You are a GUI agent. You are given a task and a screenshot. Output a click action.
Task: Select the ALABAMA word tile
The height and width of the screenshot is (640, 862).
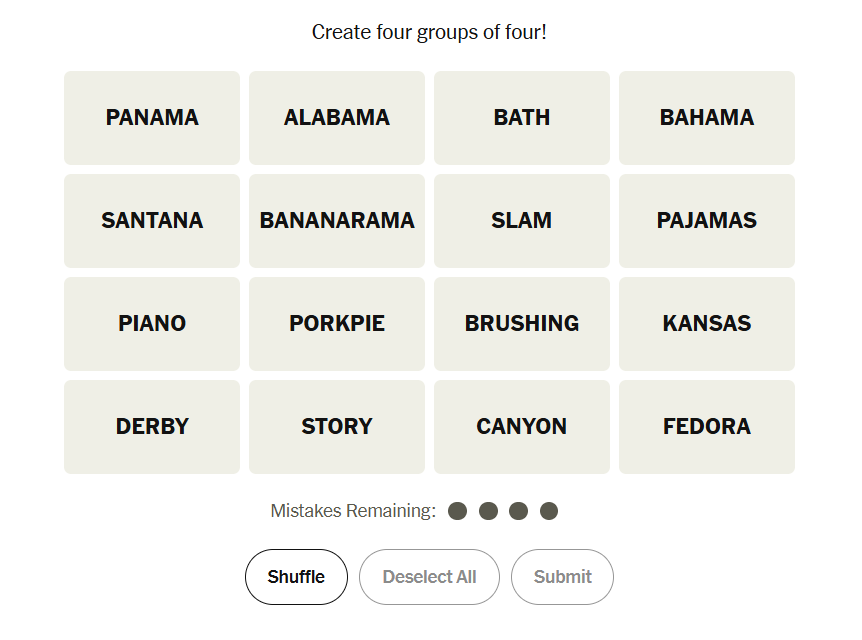tap(337, 118)
